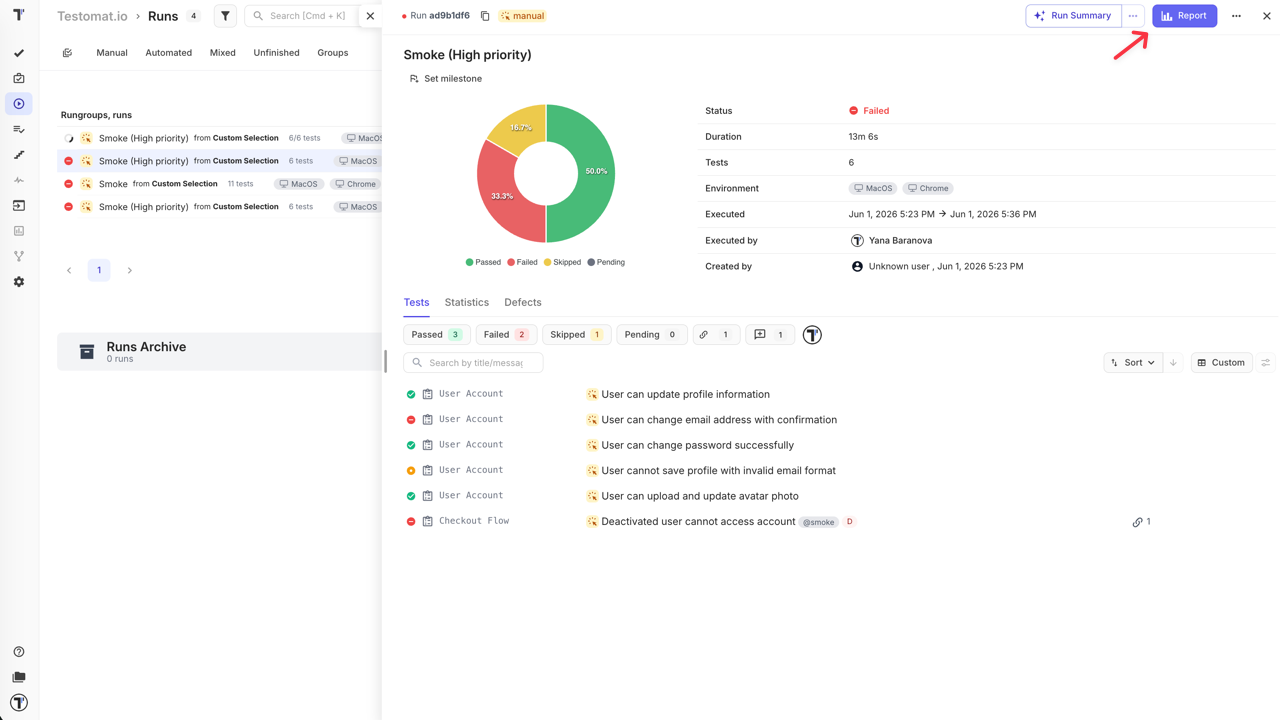
Task: Toggle the comments filter chip
Action: (x=770, y=335)
